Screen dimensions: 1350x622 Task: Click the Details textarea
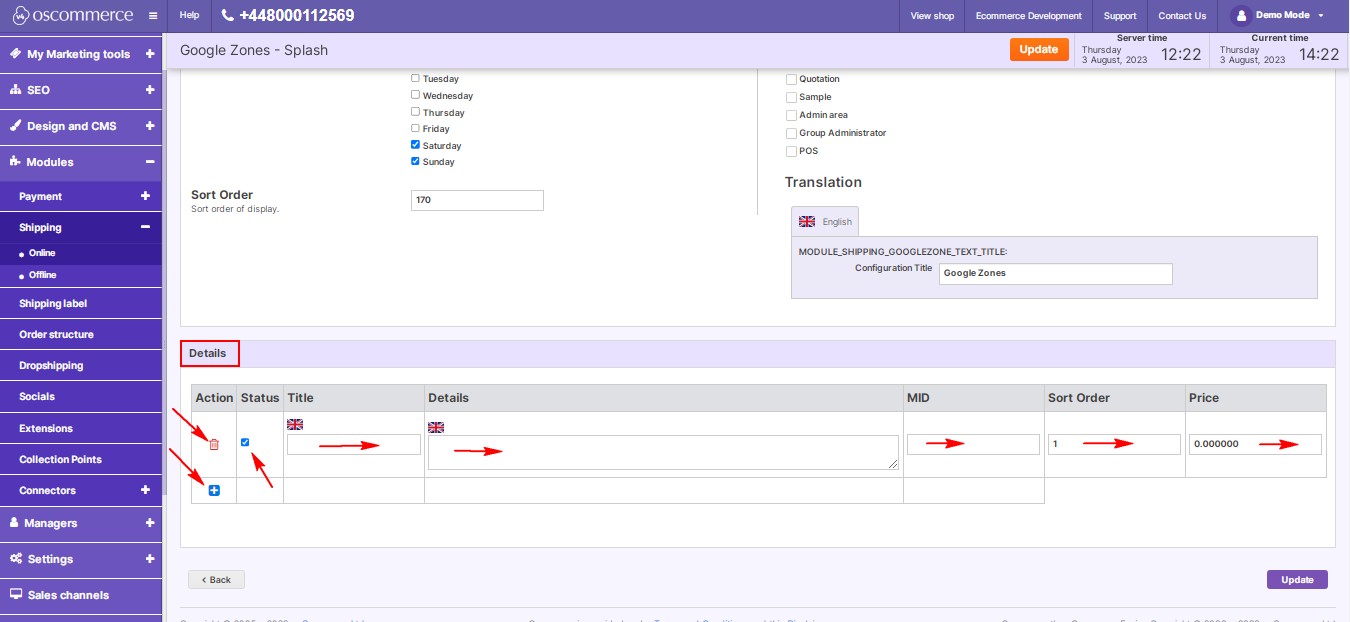663,452
